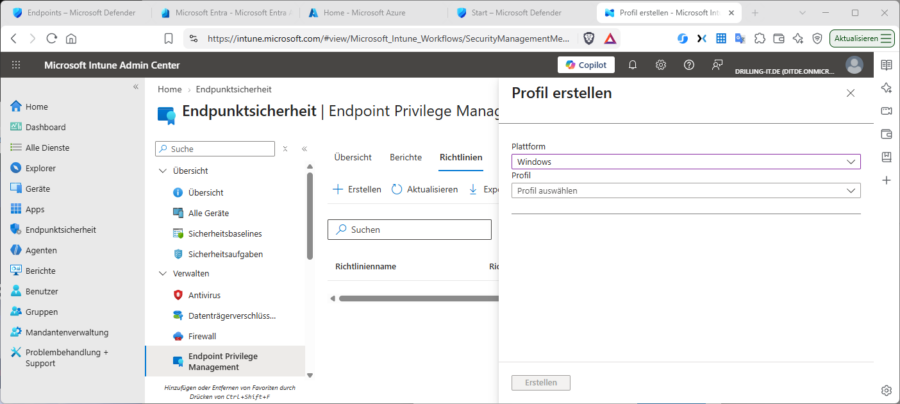Open Benutzer in left navigation
The width and height of the screenshot is (900, 404).
[x=34, y=292]
